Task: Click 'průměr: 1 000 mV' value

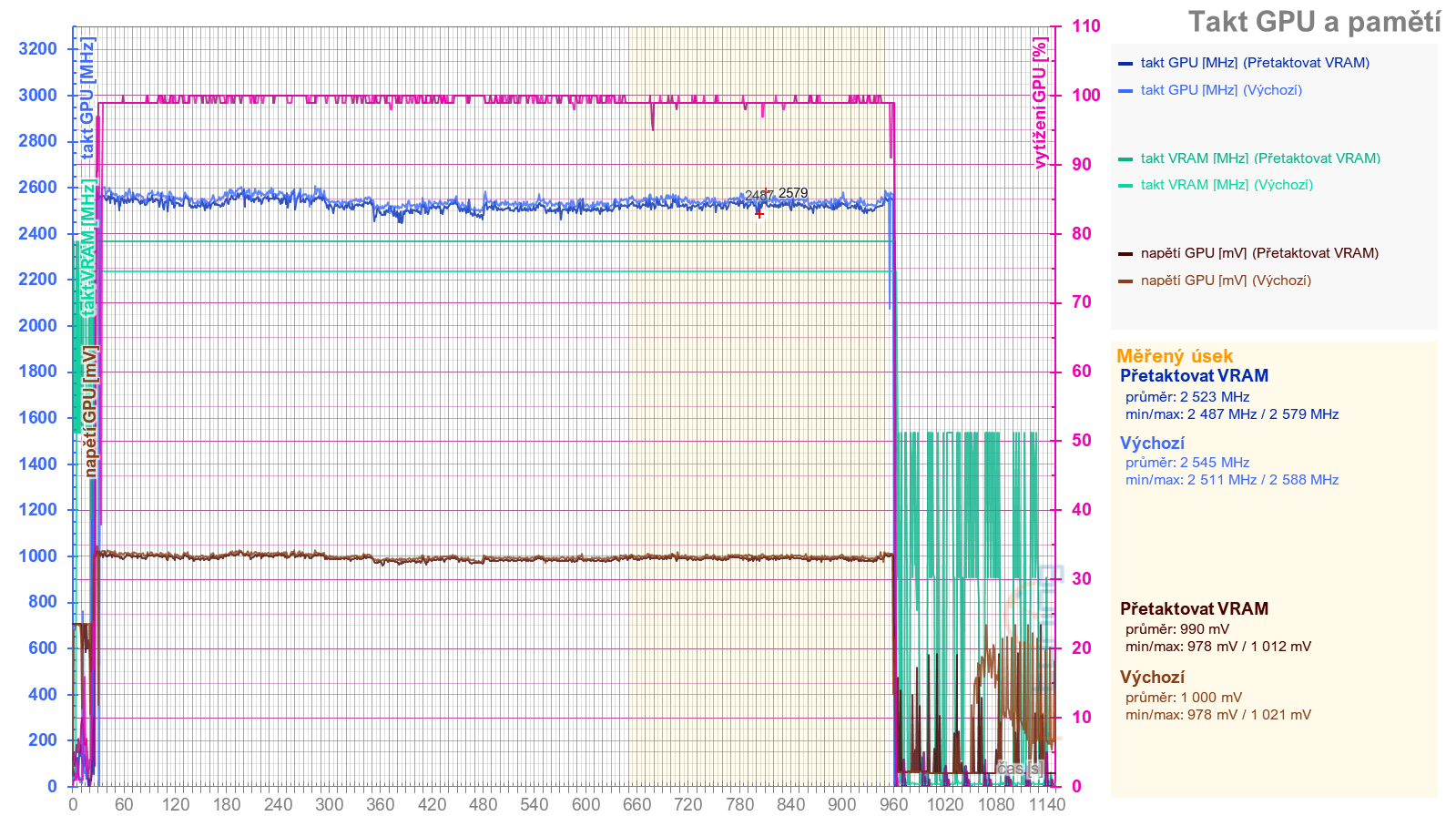Action: pyautogui.click(x=1184, y=698)
